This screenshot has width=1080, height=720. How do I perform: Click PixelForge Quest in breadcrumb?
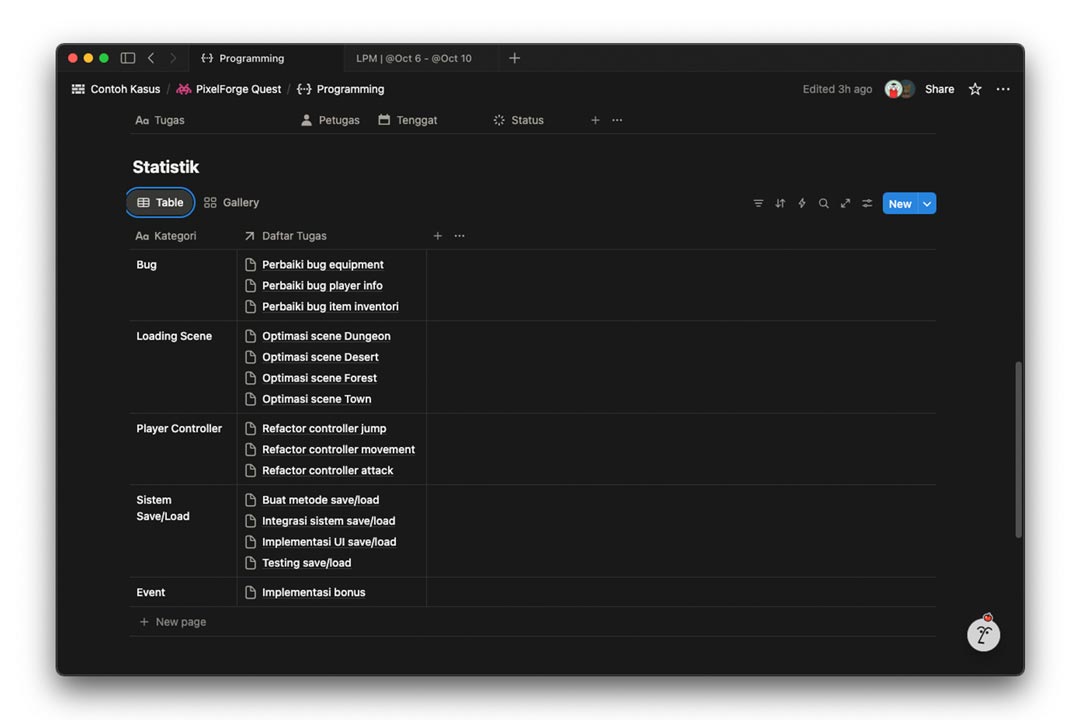(238, 89)
